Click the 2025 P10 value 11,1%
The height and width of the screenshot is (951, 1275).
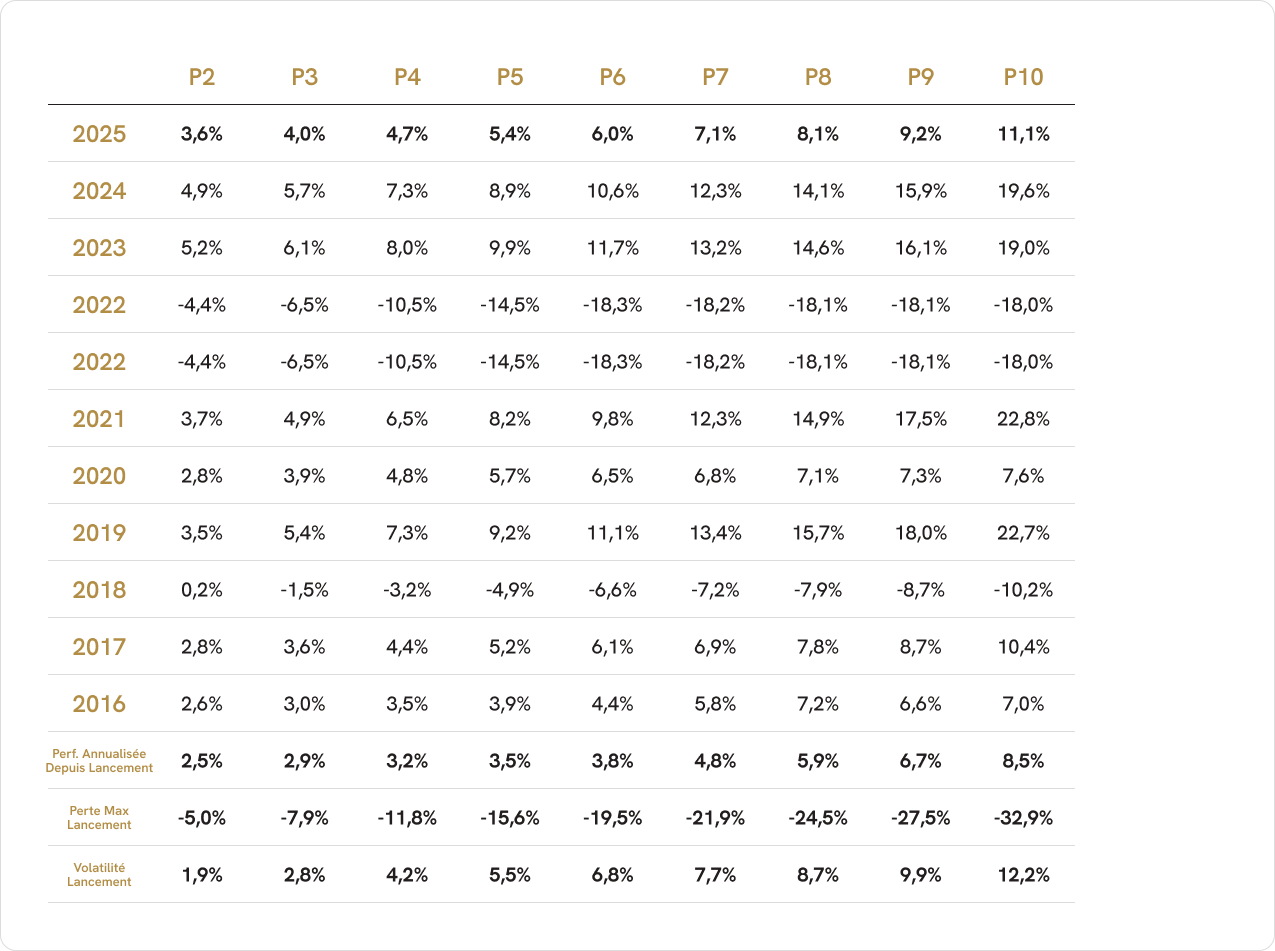[x=1023, y=134]
